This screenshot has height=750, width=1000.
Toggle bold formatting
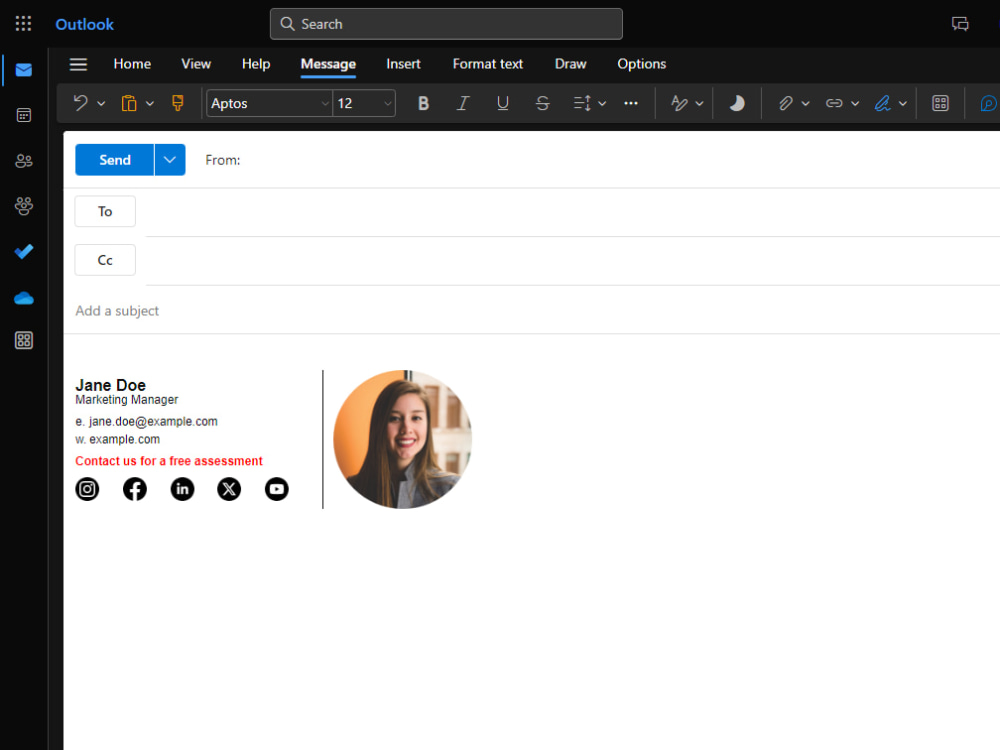(423, 103)
